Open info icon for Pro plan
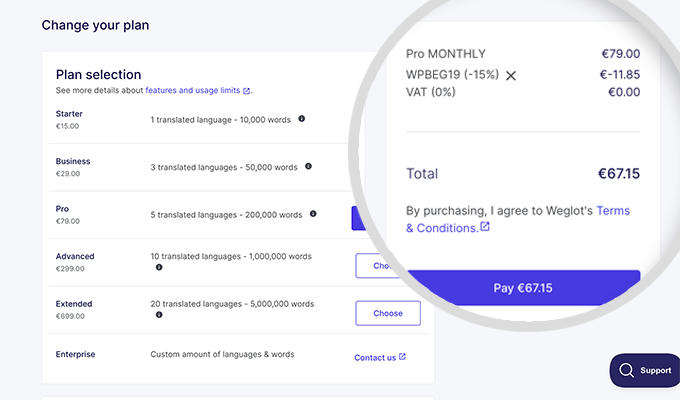Viewport: 680px width, 400px height. (313, 213)
